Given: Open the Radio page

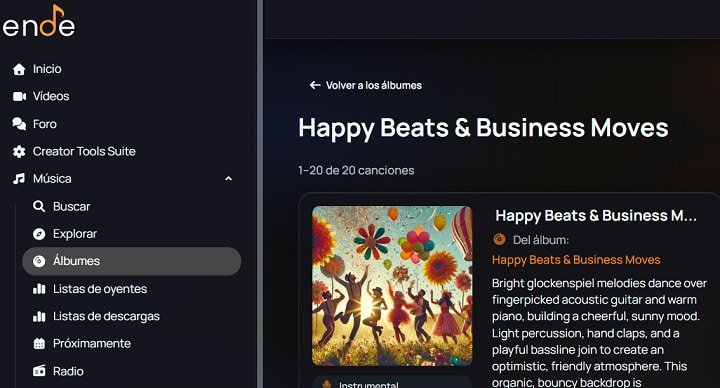Looking at the screenshot, I should pyautogui.click(x=68, y=371).
